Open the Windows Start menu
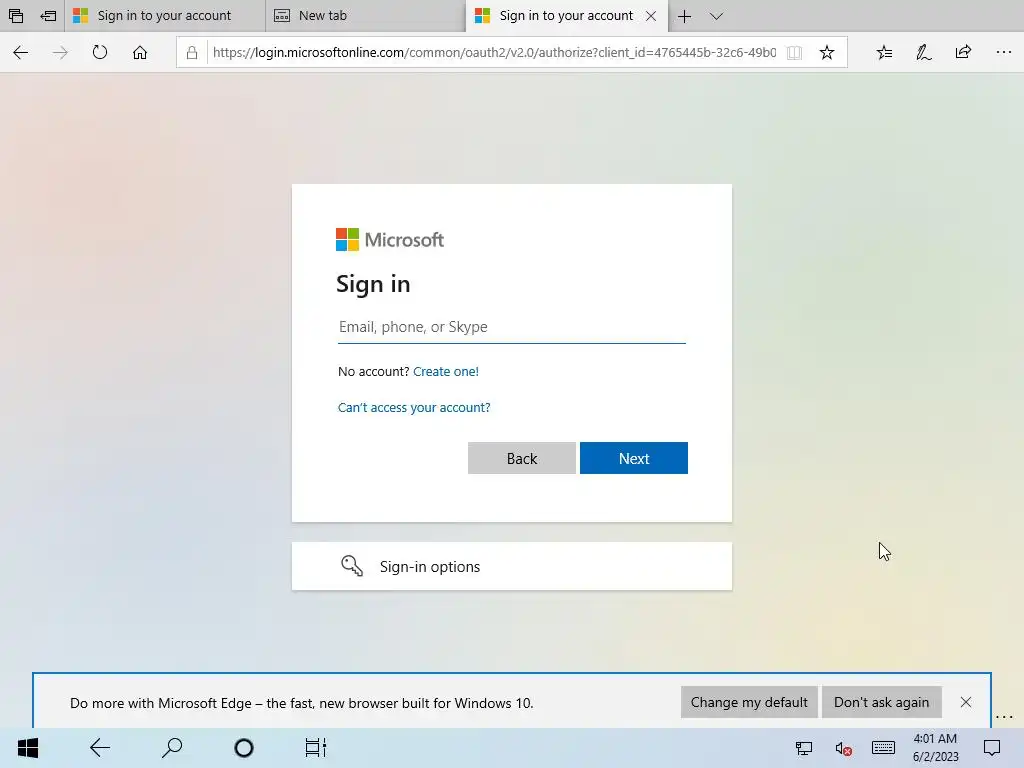 tap(28, 748)
